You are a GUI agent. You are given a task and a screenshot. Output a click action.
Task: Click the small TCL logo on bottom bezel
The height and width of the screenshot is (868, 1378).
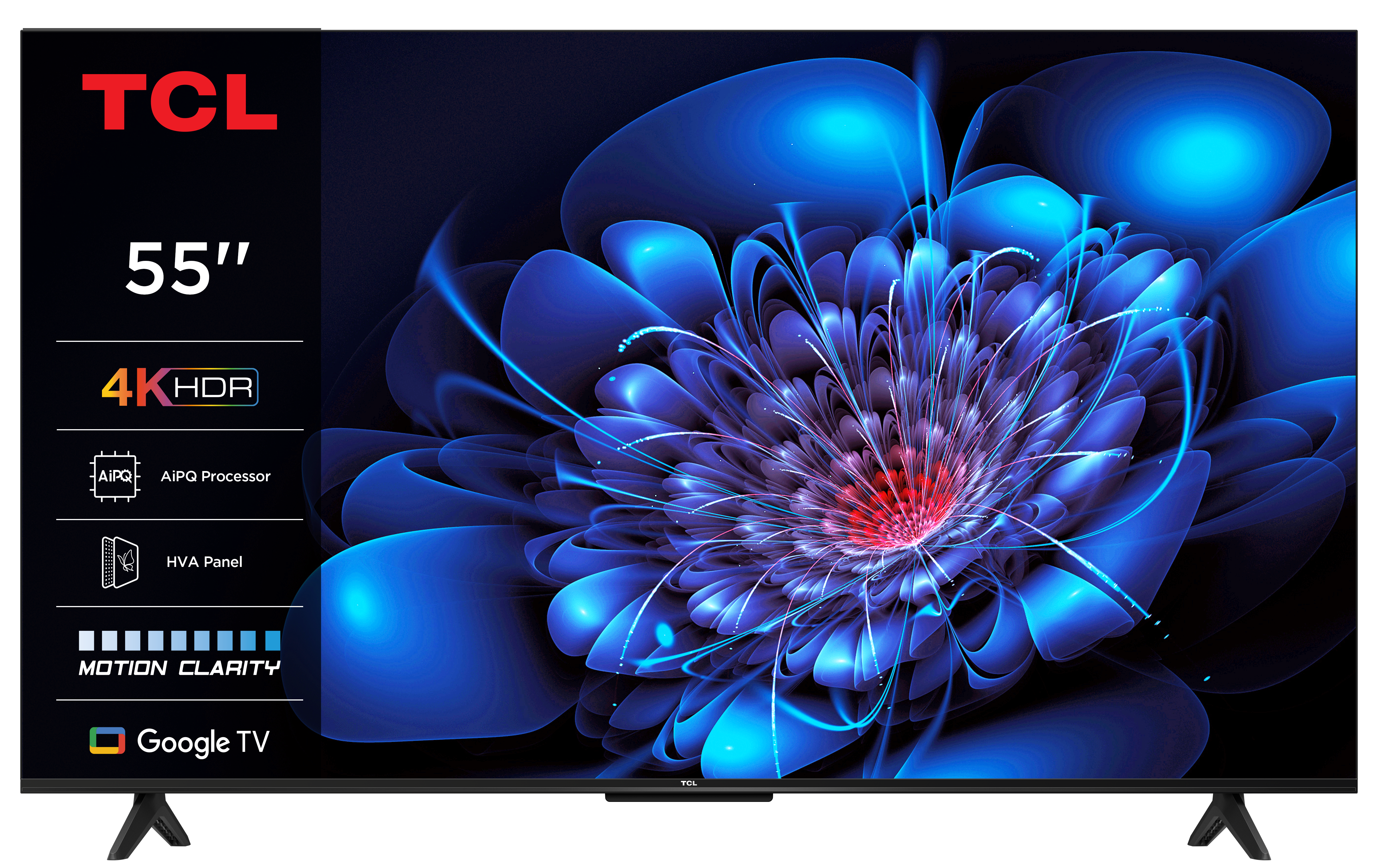[x=689, y=783]
